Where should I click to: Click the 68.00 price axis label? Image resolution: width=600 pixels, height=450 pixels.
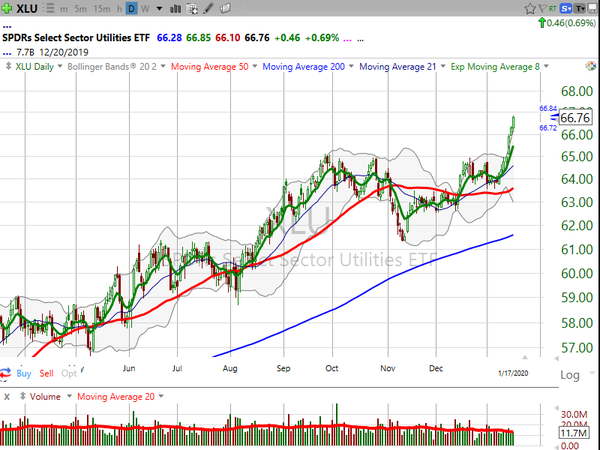tap(577, 91)
